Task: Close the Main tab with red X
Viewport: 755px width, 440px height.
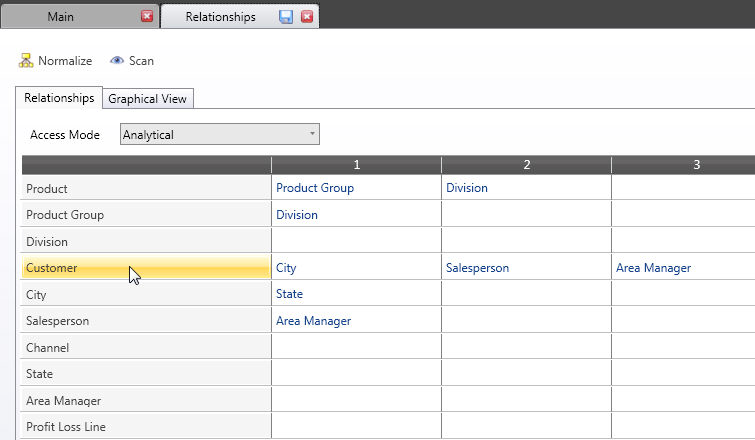Action: (x=147, y=16)
